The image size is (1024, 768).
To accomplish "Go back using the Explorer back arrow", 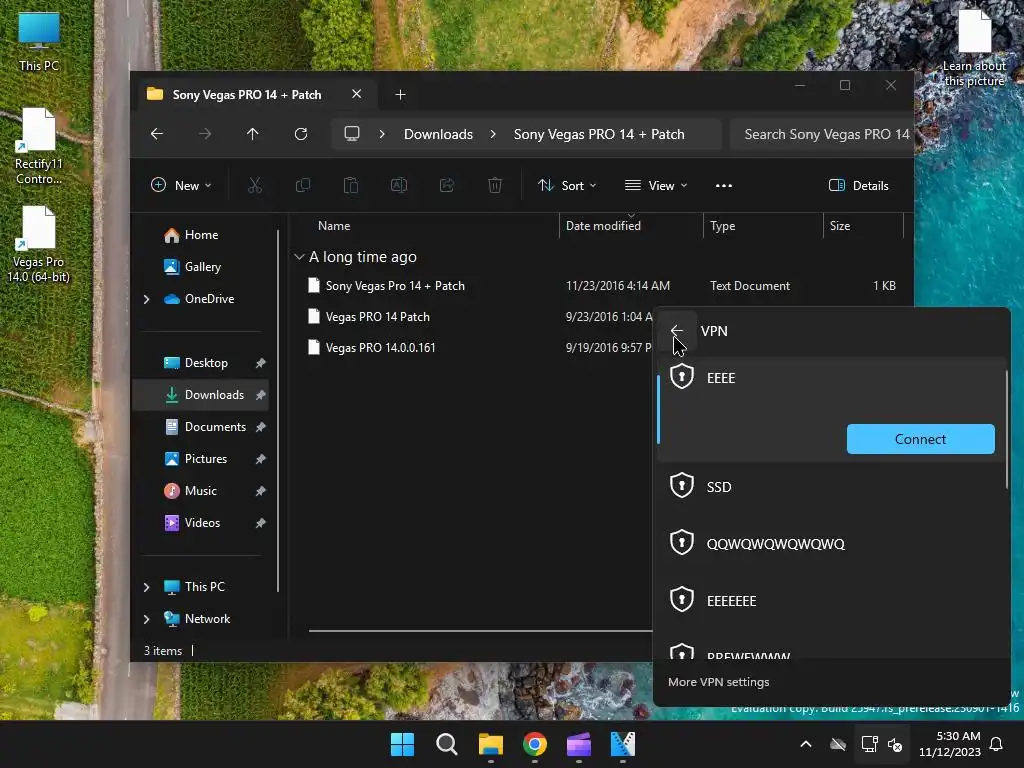I will [157, 134].
